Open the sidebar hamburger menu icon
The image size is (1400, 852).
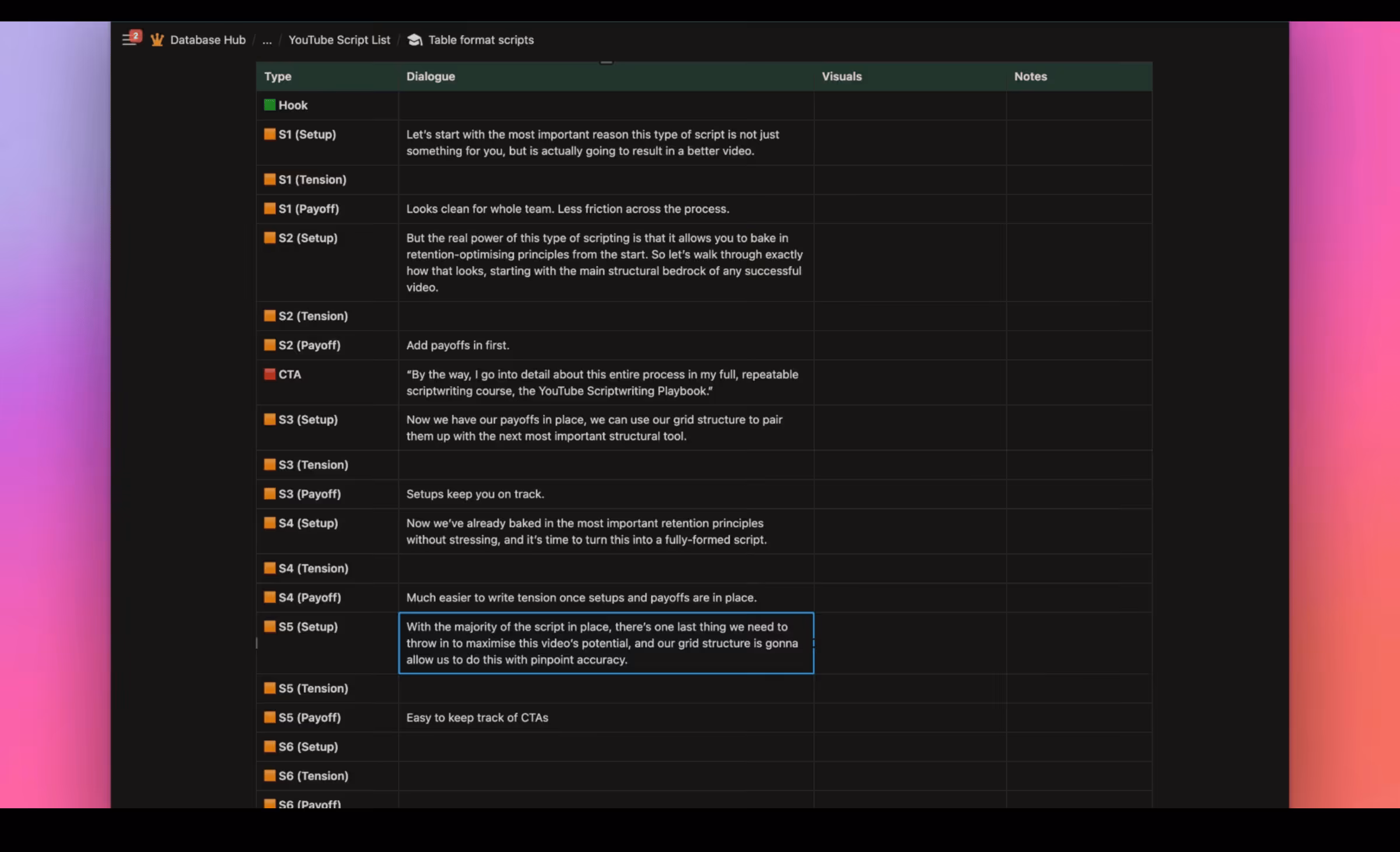(129, 40)
